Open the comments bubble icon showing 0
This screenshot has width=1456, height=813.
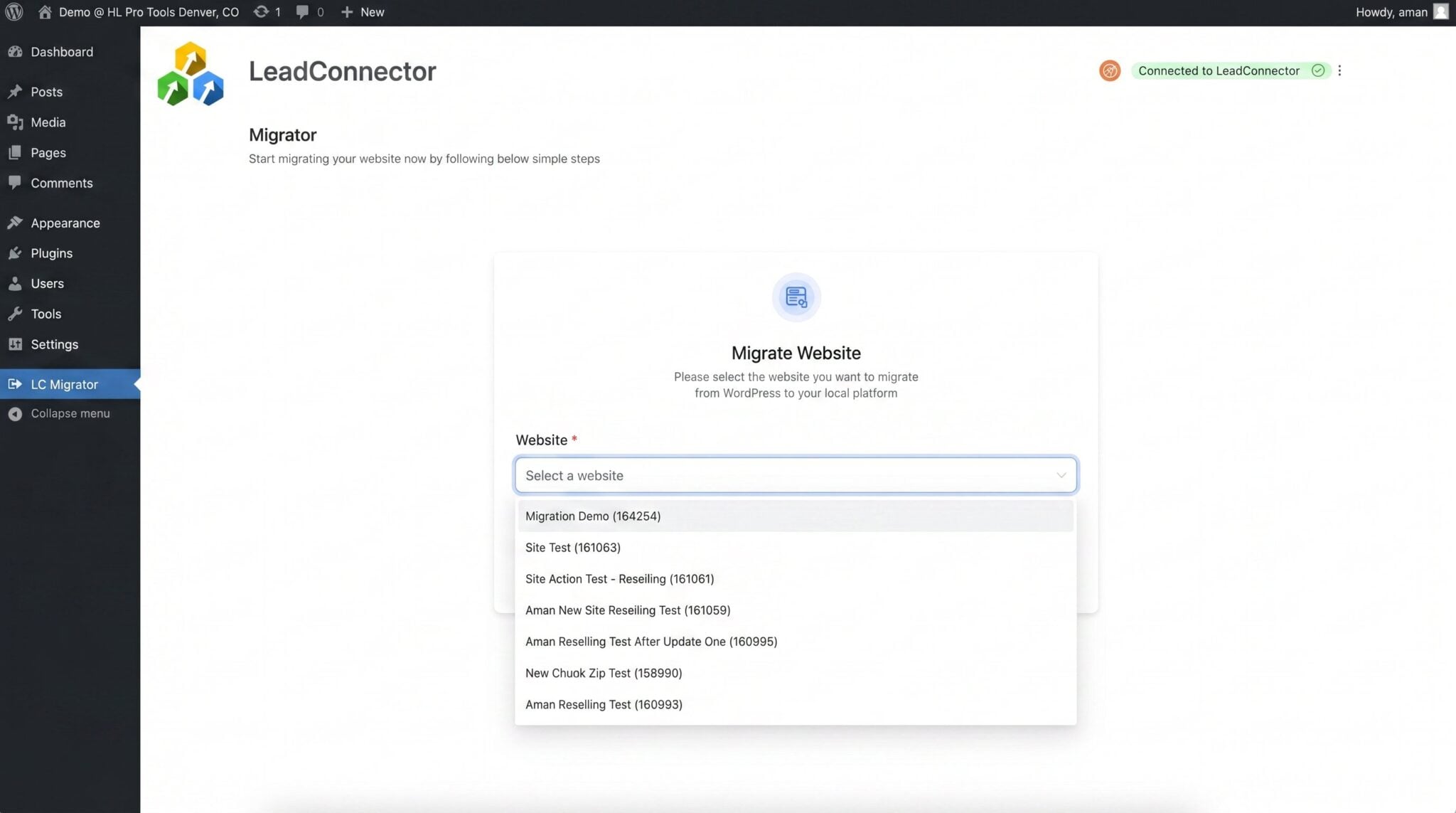pos(302,12)
